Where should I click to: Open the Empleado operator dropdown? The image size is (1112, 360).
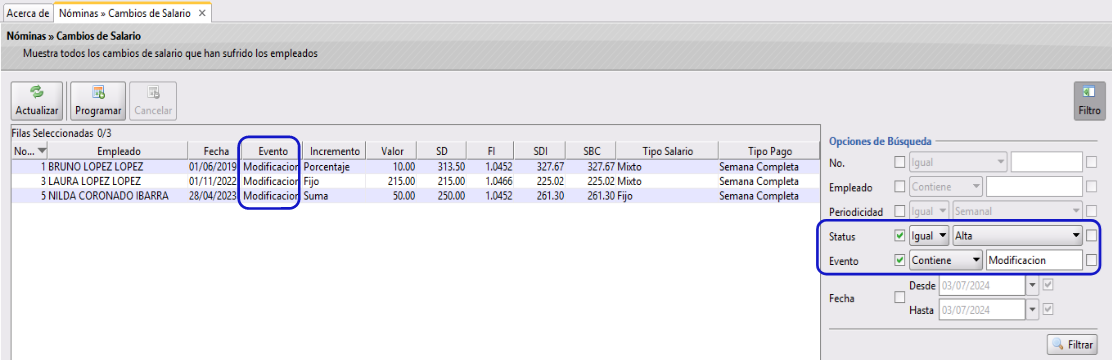point(946,186)
